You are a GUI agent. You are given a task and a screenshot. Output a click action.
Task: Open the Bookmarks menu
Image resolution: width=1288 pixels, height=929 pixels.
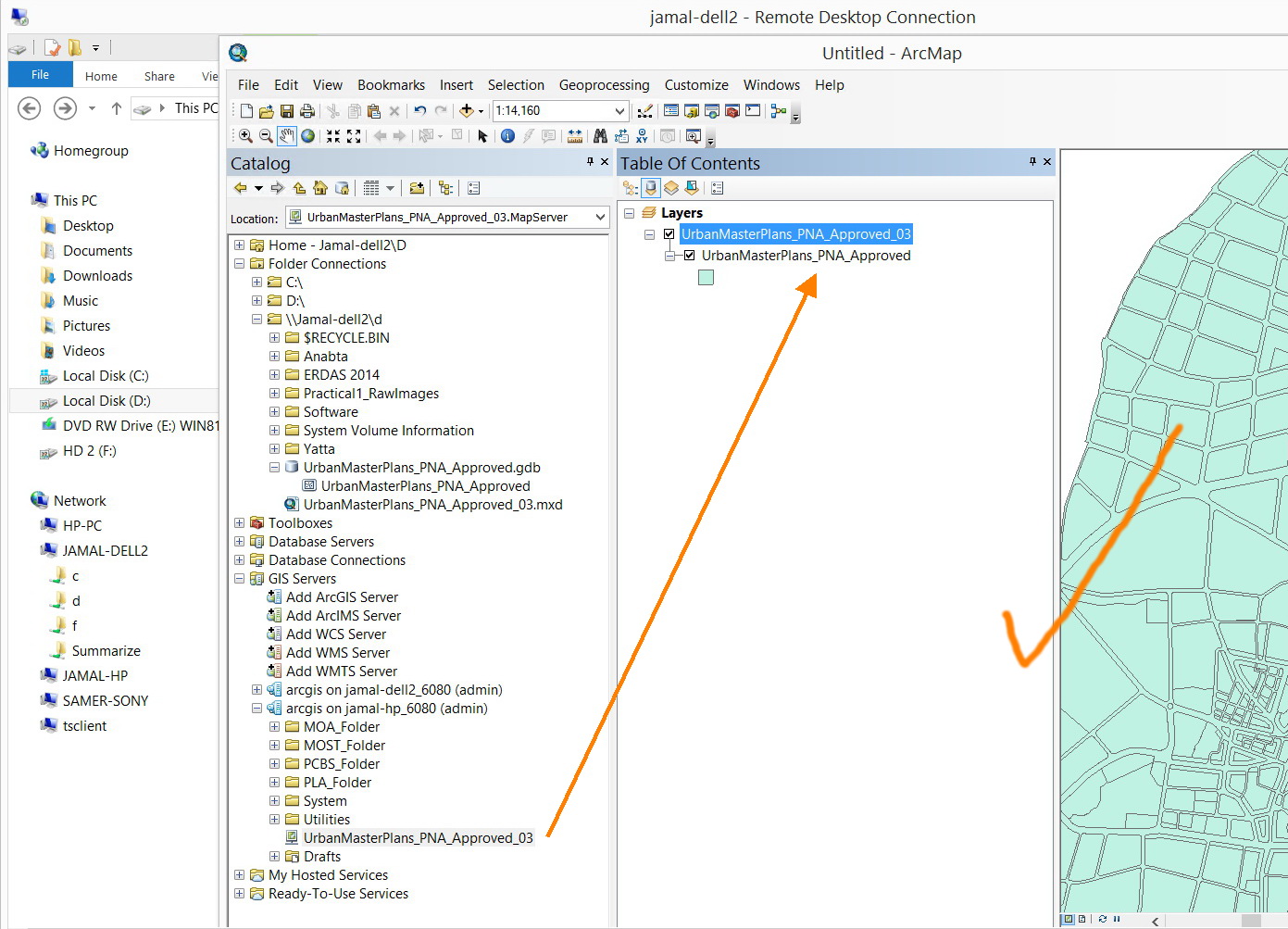pos(391,84)
